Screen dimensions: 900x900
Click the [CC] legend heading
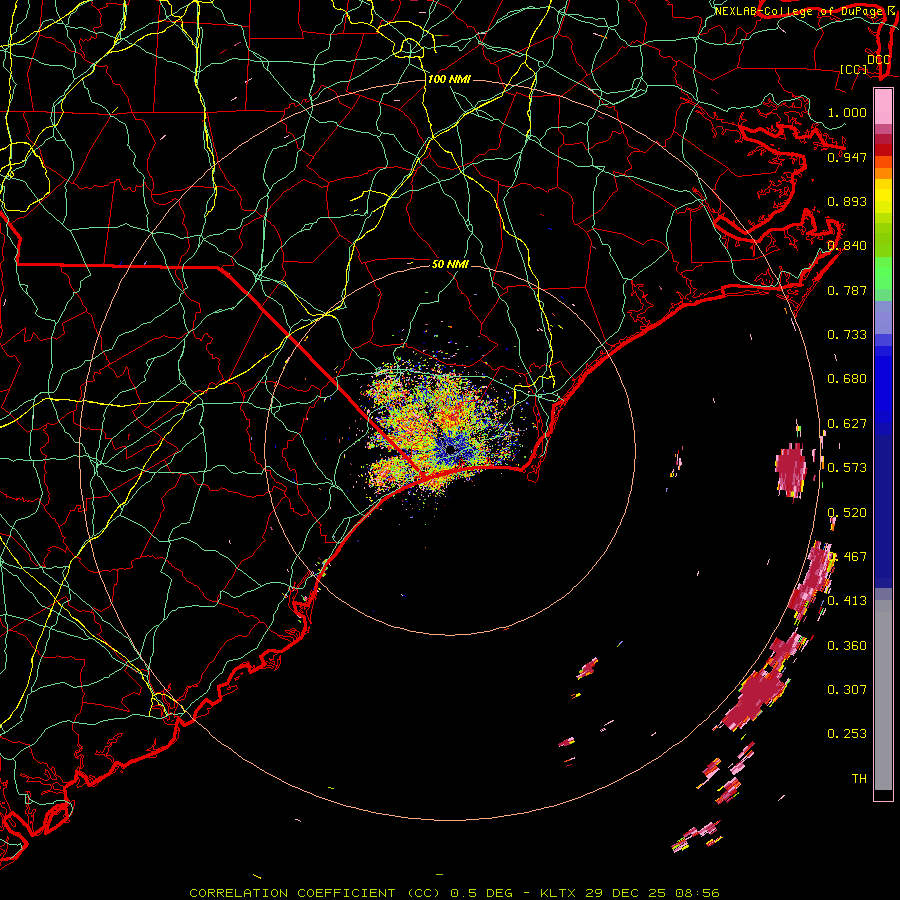click(x=853, y=69)
